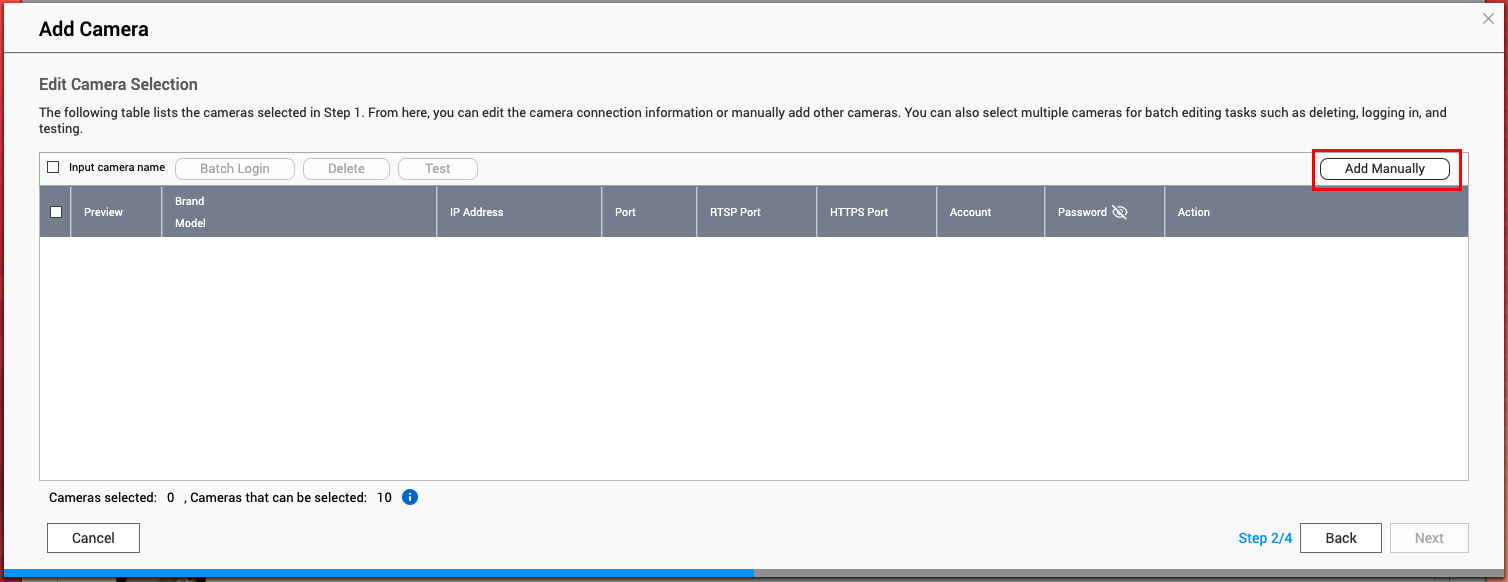1508x582 pixels.
Task: Click the blue wizard progress bar
Action: click(x=378, y=573)
